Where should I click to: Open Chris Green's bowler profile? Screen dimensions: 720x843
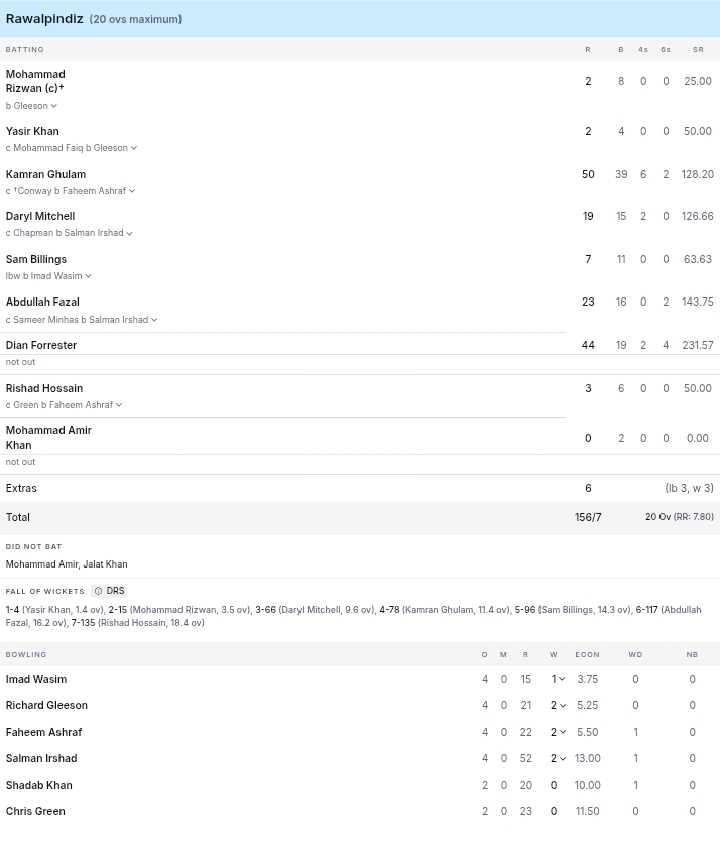[x=36, y=811]
